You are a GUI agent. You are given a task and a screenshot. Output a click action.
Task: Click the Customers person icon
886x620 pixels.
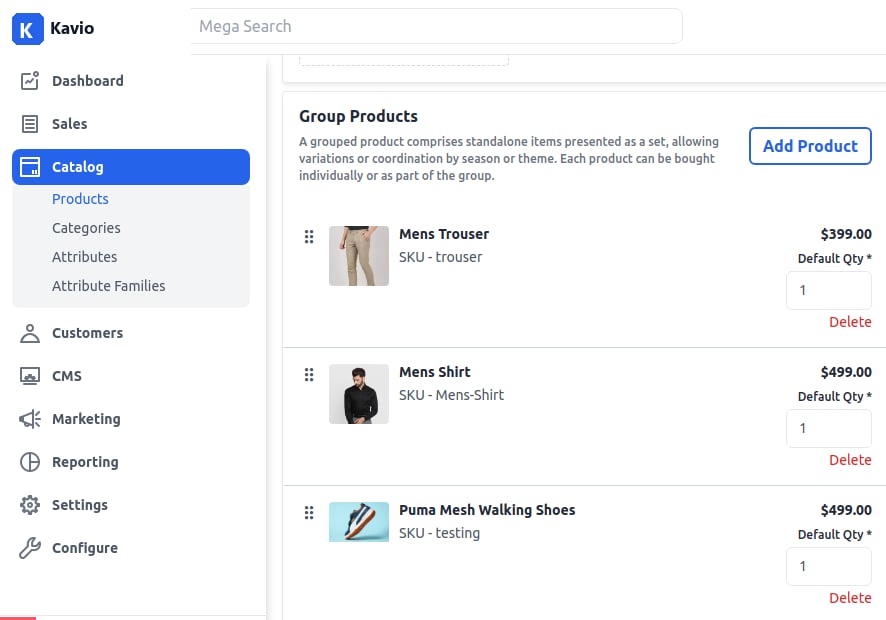tap(29, 333)
